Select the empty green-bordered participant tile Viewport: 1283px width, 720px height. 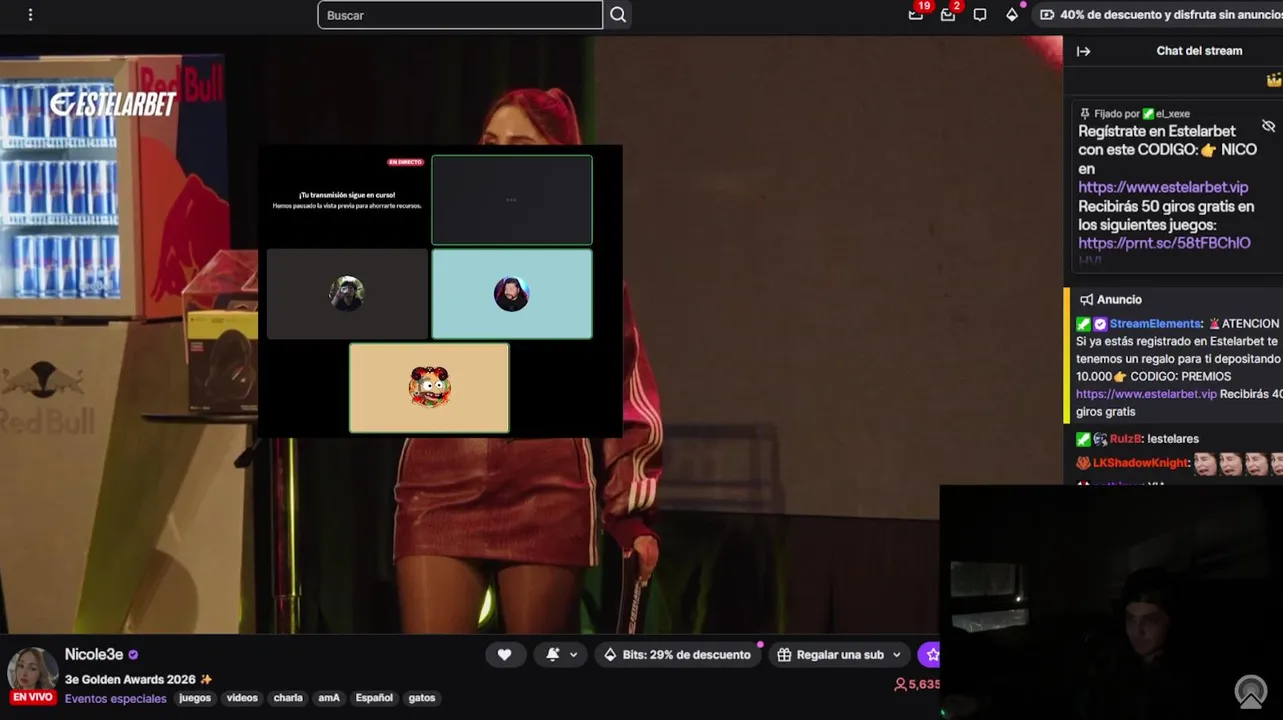pos(512,200)
